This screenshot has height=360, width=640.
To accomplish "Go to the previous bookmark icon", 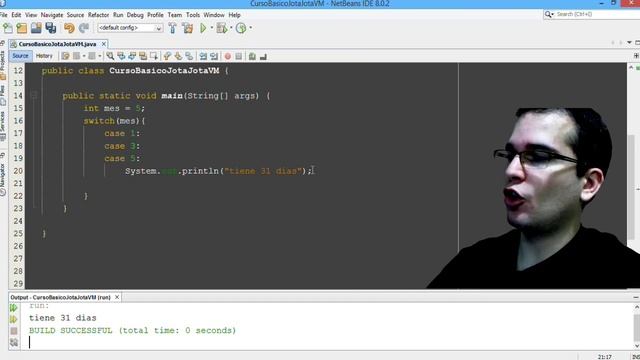I will [167, 56].
